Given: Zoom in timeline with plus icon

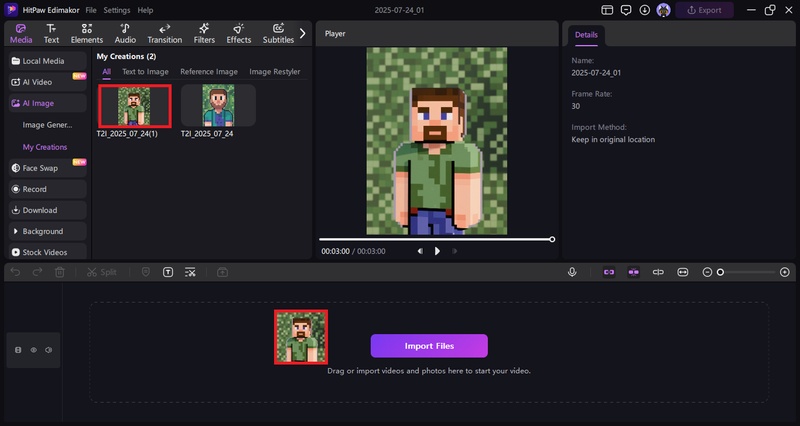Looking at the screenshot, I should point(785,272).
